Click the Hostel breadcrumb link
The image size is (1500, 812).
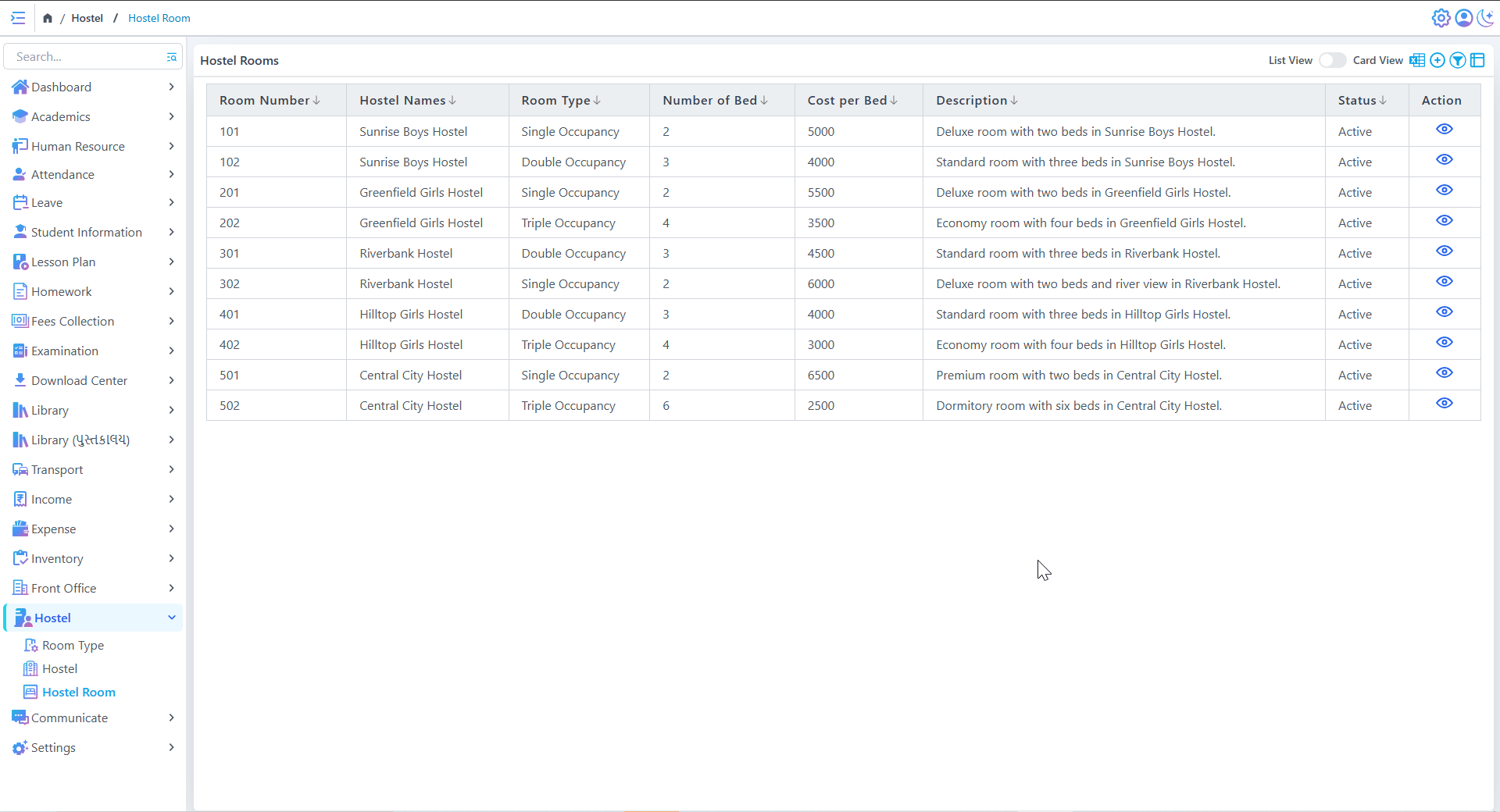coord(87,18)
